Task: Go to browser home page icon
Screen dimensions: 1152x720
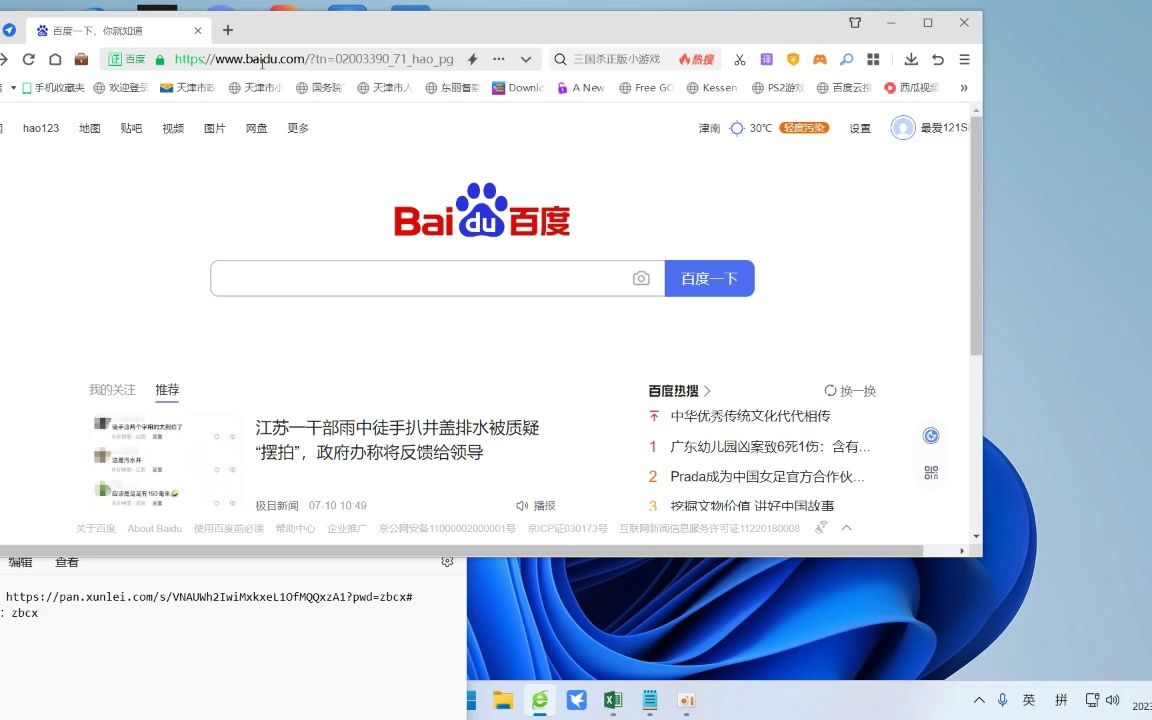Action: pyautogui.click(x=55, y=60)
